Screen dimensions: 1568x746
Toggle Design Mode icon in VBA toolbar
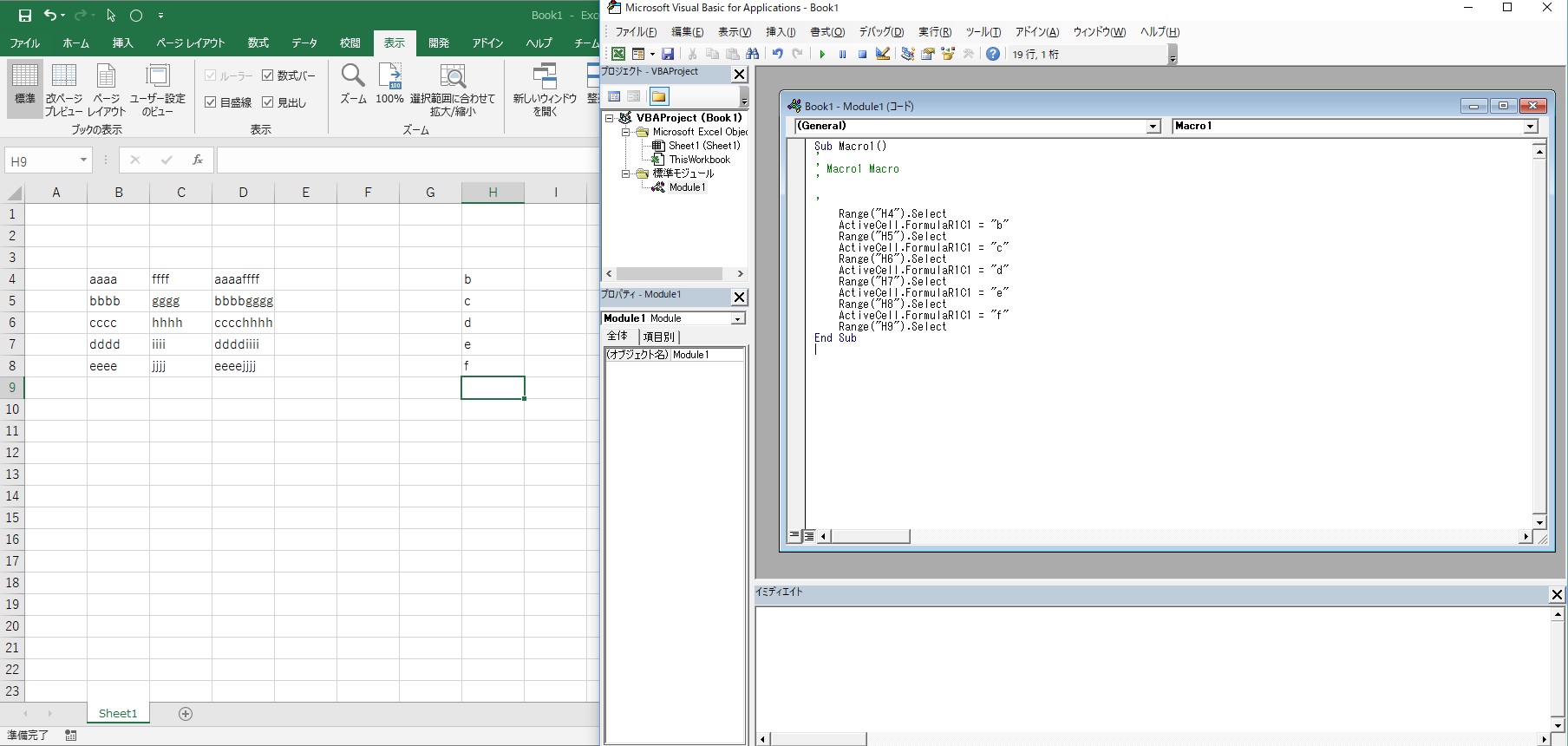click(883, 54)
